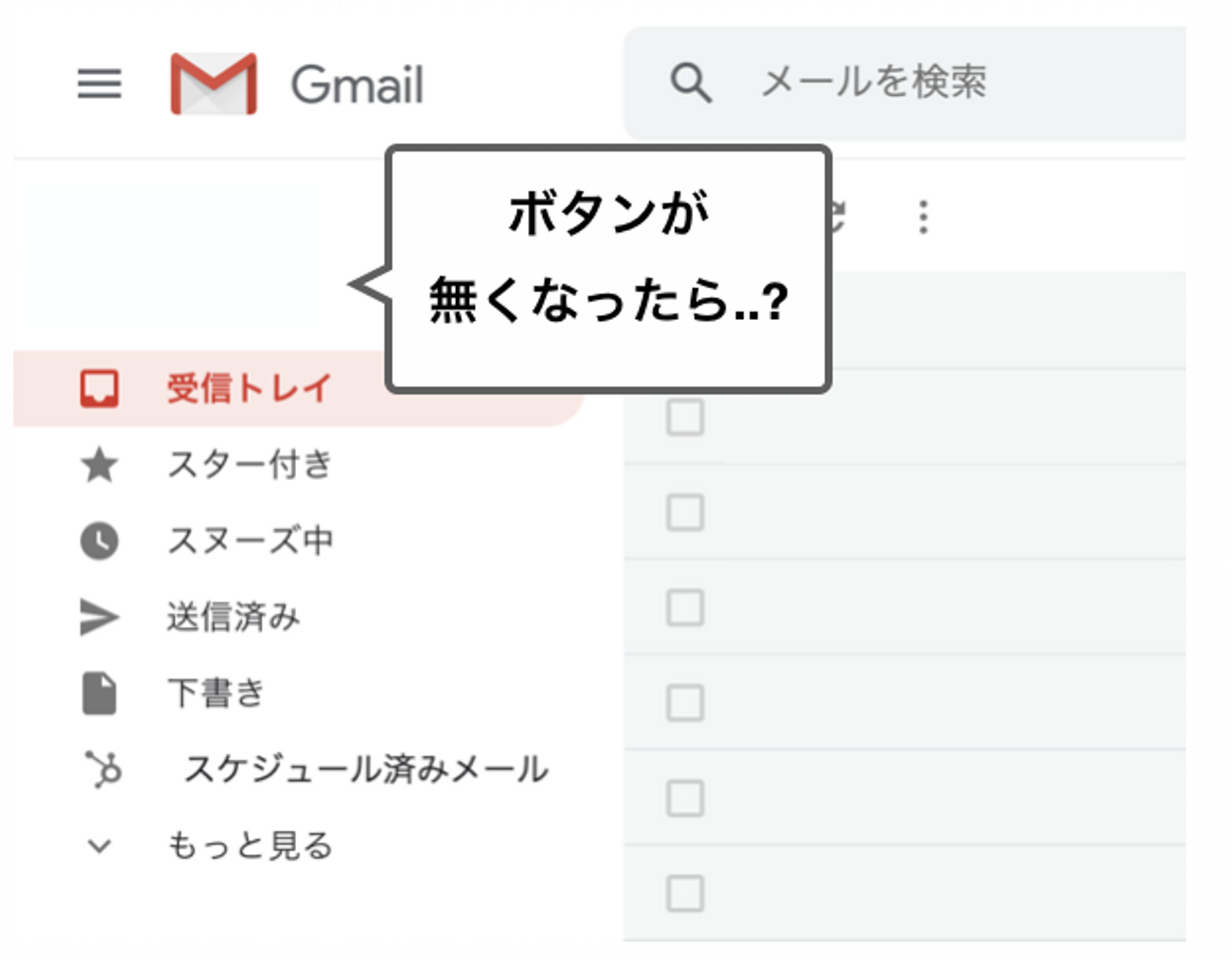Screen dimensions: 1232x960
Task: Click the clock icon for スヌーズ中
Action: [x=99, y=541]
